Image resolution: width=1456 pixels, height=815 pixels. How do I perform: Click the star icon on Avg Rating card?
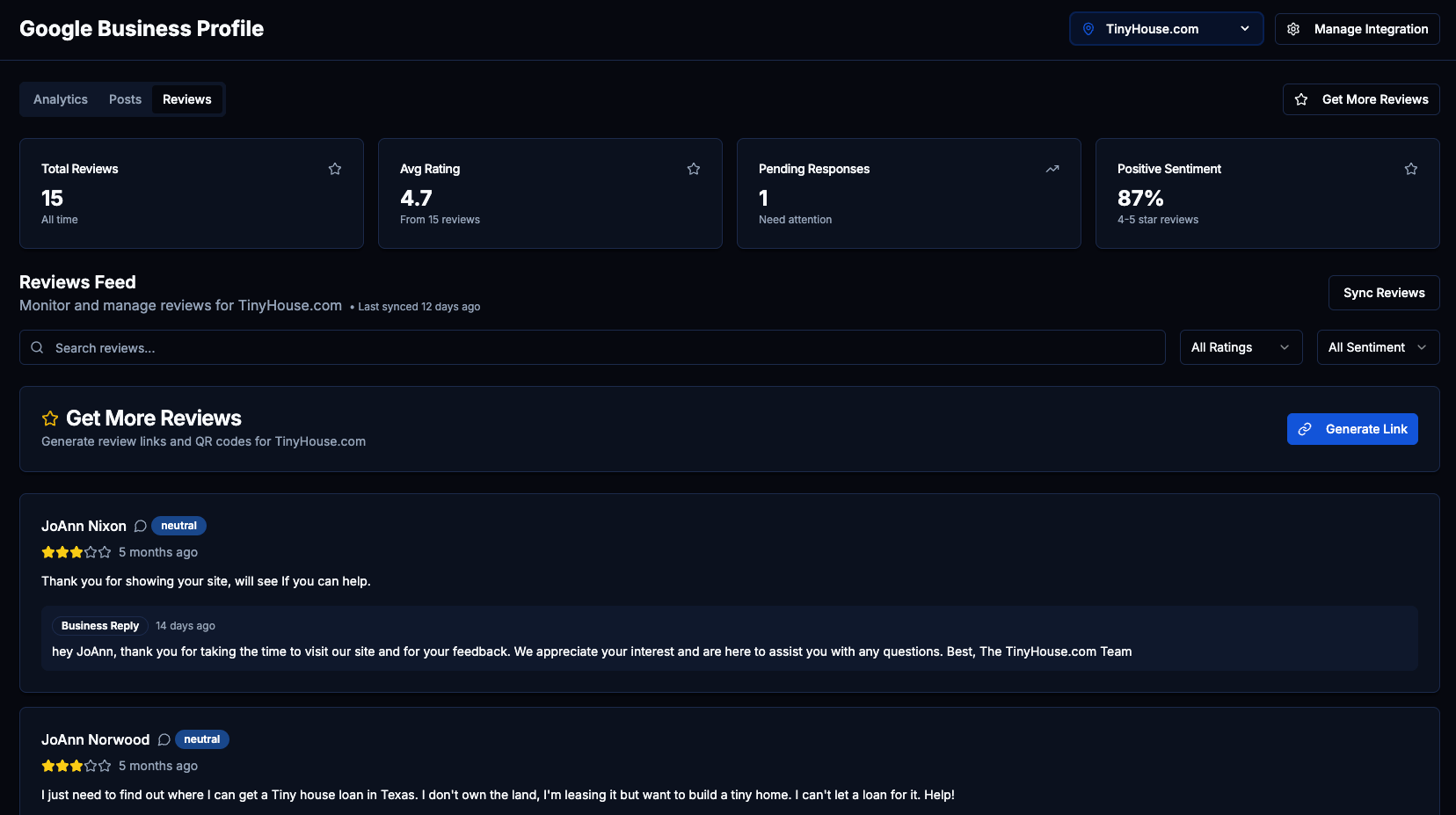pyautogui.click(x=694, y=168)
